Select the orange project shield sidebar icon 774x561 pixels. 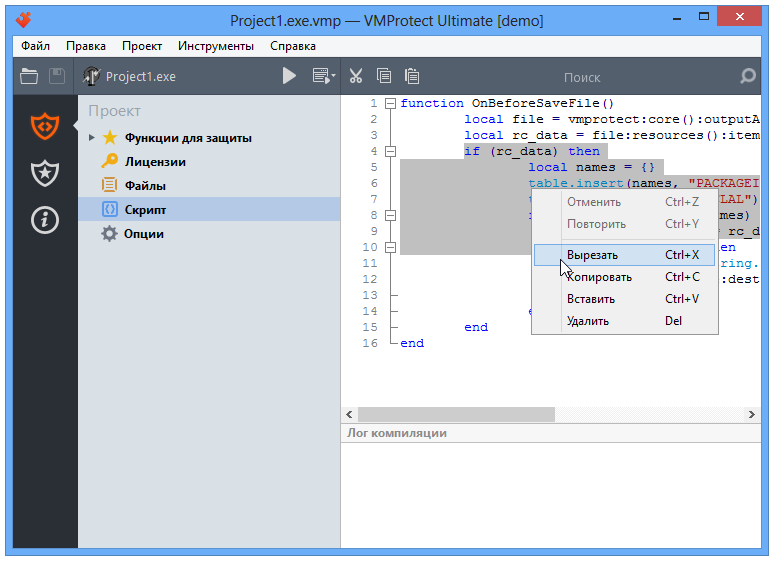tap(45, 126)
